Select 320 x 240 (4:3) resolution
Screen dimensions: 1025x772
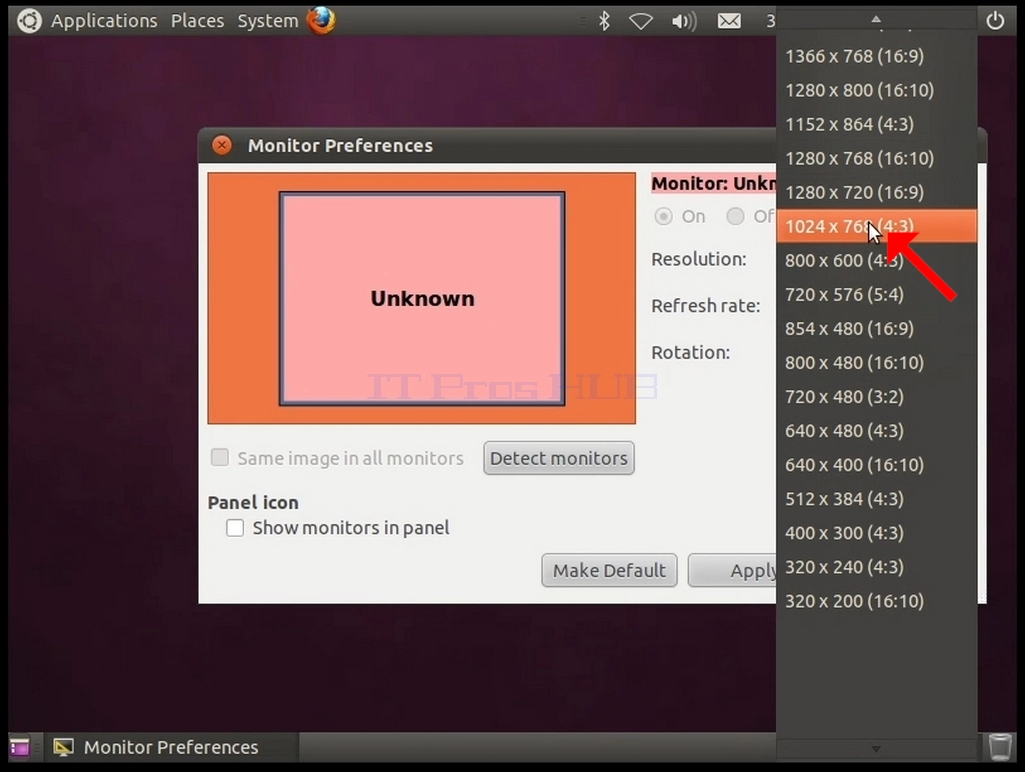click(x=877, y=567)
